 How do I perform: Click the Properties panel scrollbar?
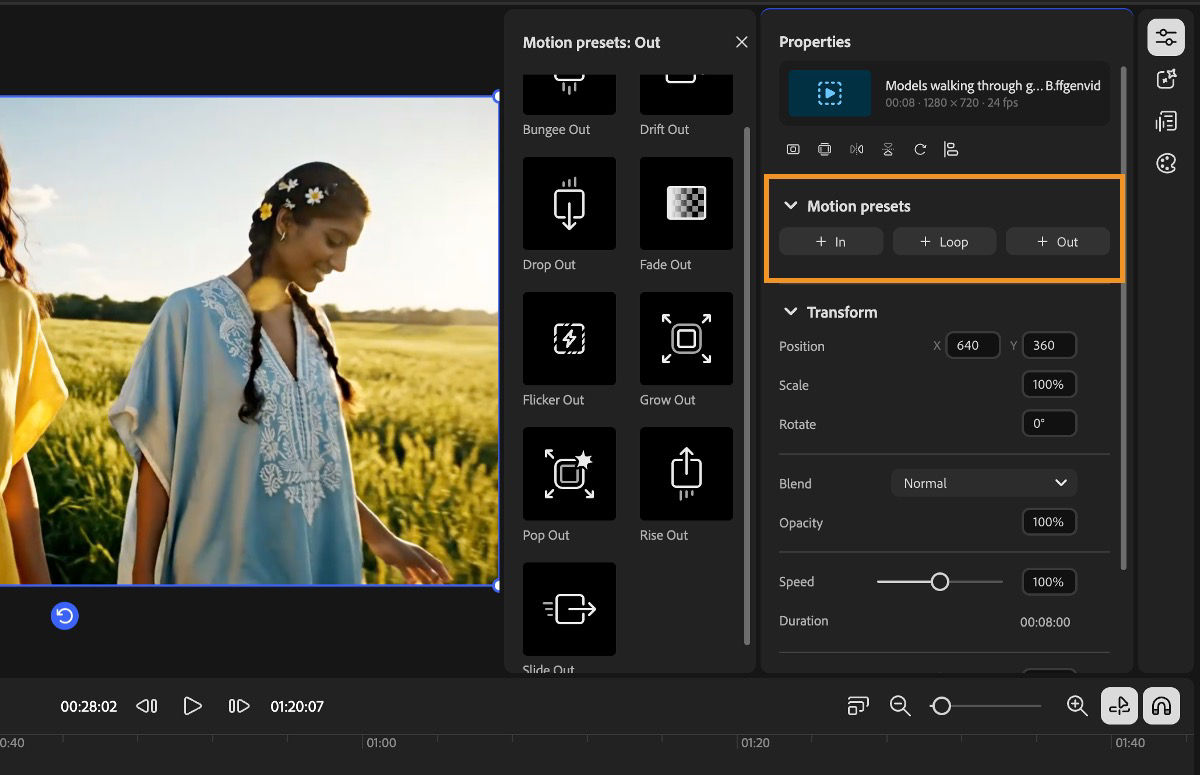click(x=1124, y=318)
